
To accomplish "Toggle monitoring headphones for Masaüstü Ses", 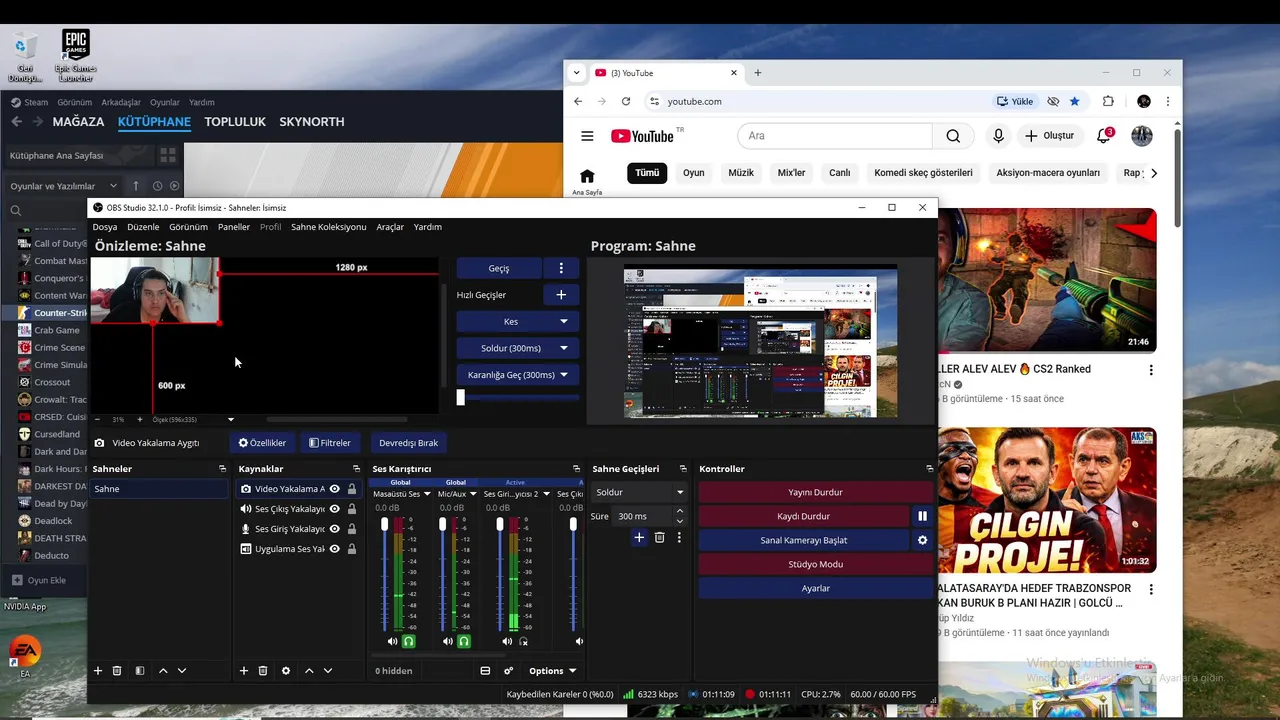I will point(408,641).
